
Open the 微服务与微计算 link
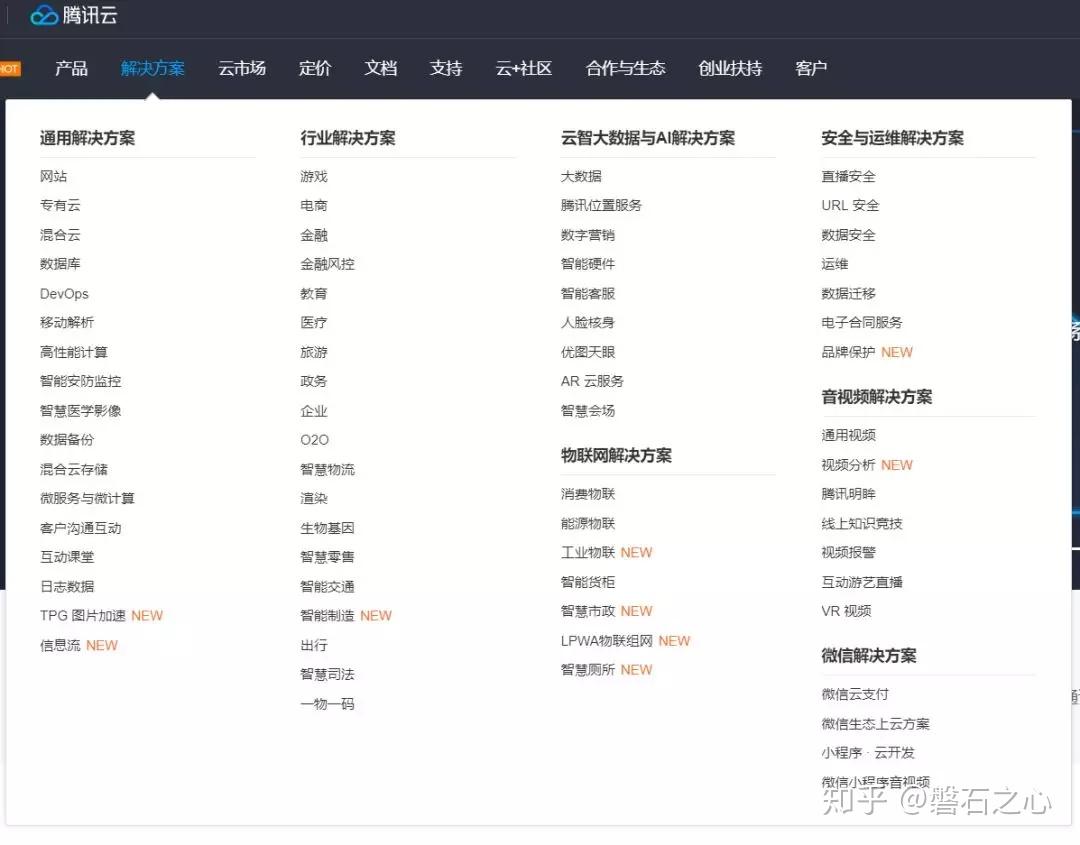pyautogui.click(x=87, y=498)
